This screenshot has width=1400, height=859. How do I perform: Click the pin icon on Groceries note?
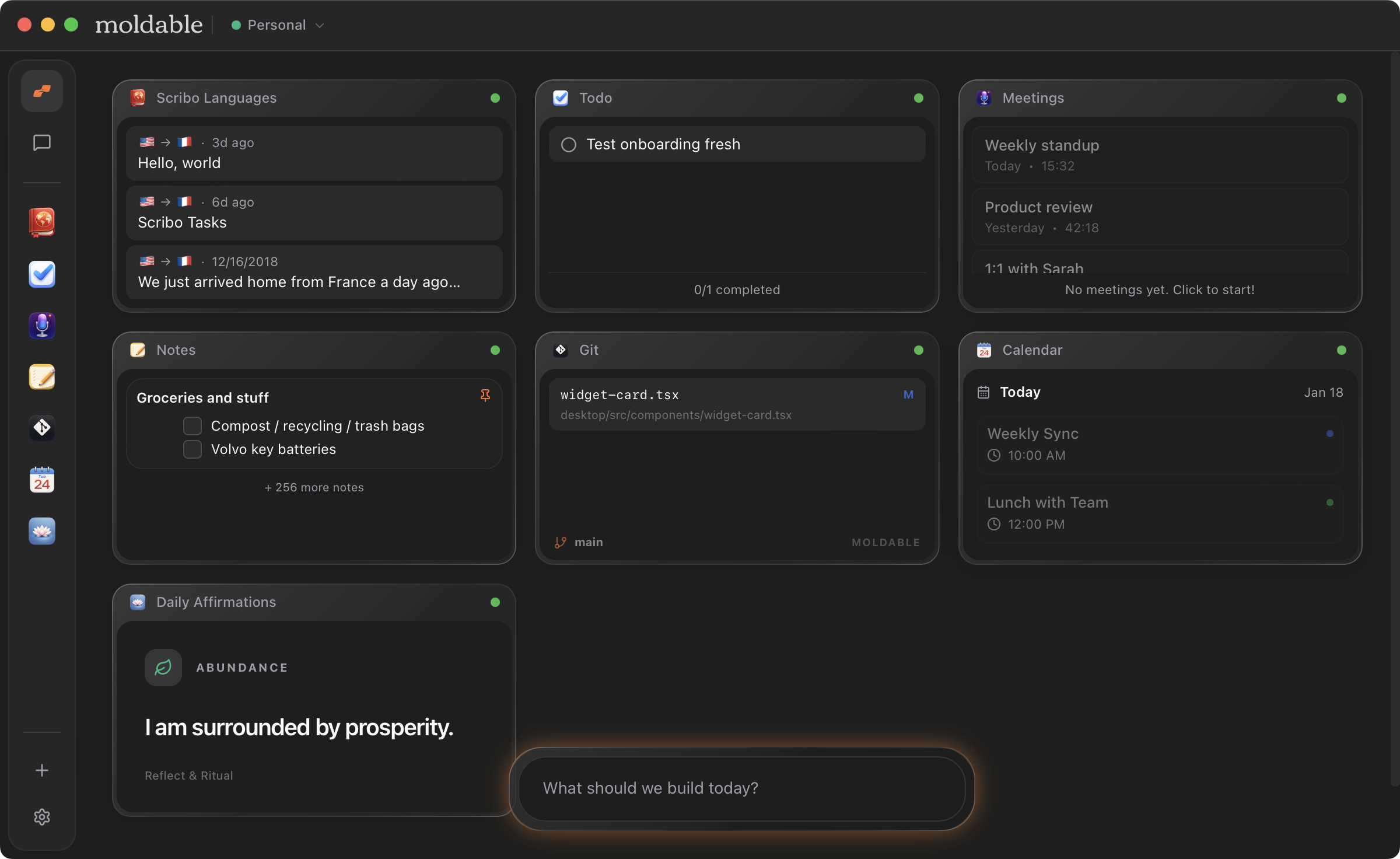pyautogui.click(x=485, y=396)
